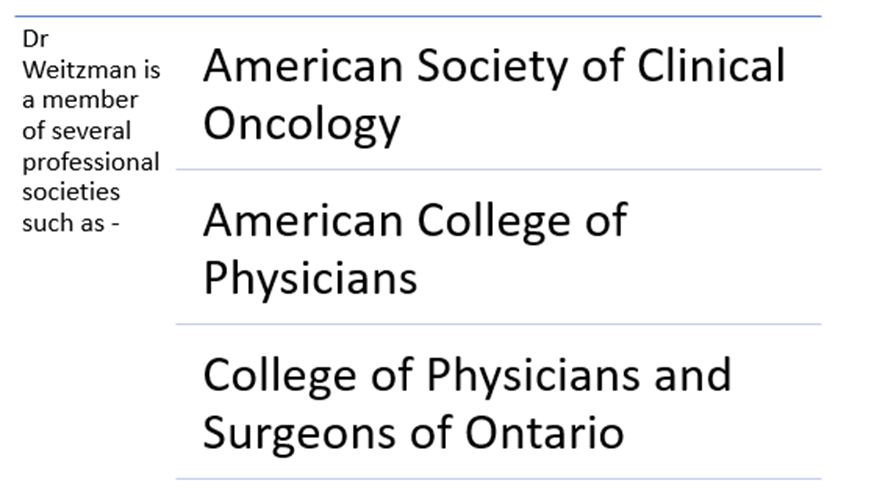Click the 'American College of' text line
The width and height of the screenshot is (888, 500).
pos(415,221)
